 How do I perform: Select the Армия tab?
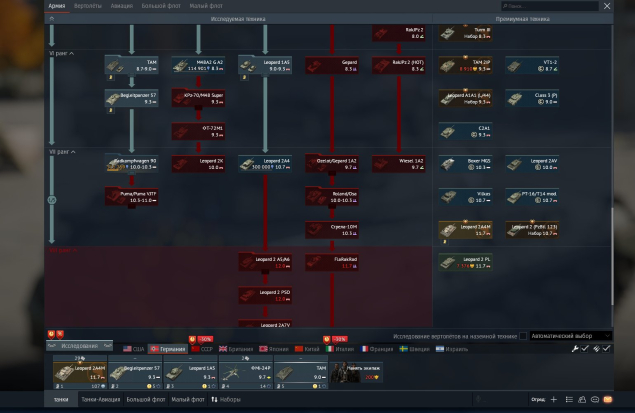point(57,6)
